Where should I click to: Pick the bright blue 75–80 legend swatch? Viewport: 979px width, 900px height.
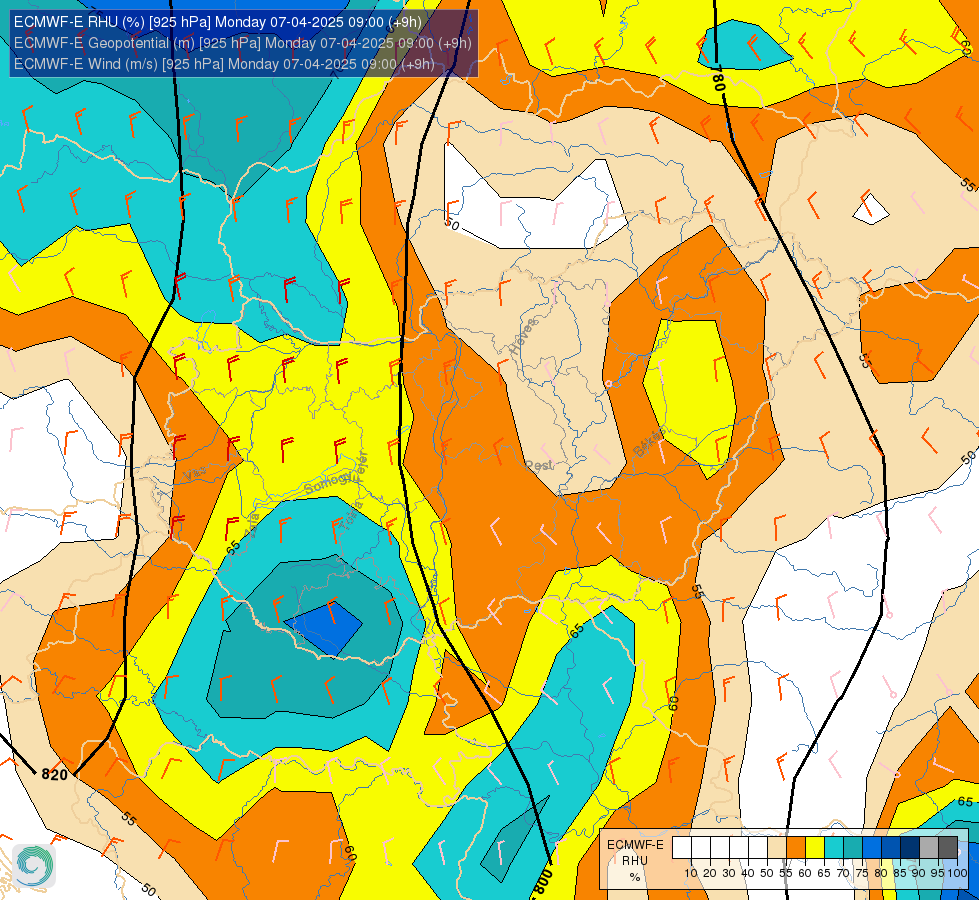click(872, 848)
